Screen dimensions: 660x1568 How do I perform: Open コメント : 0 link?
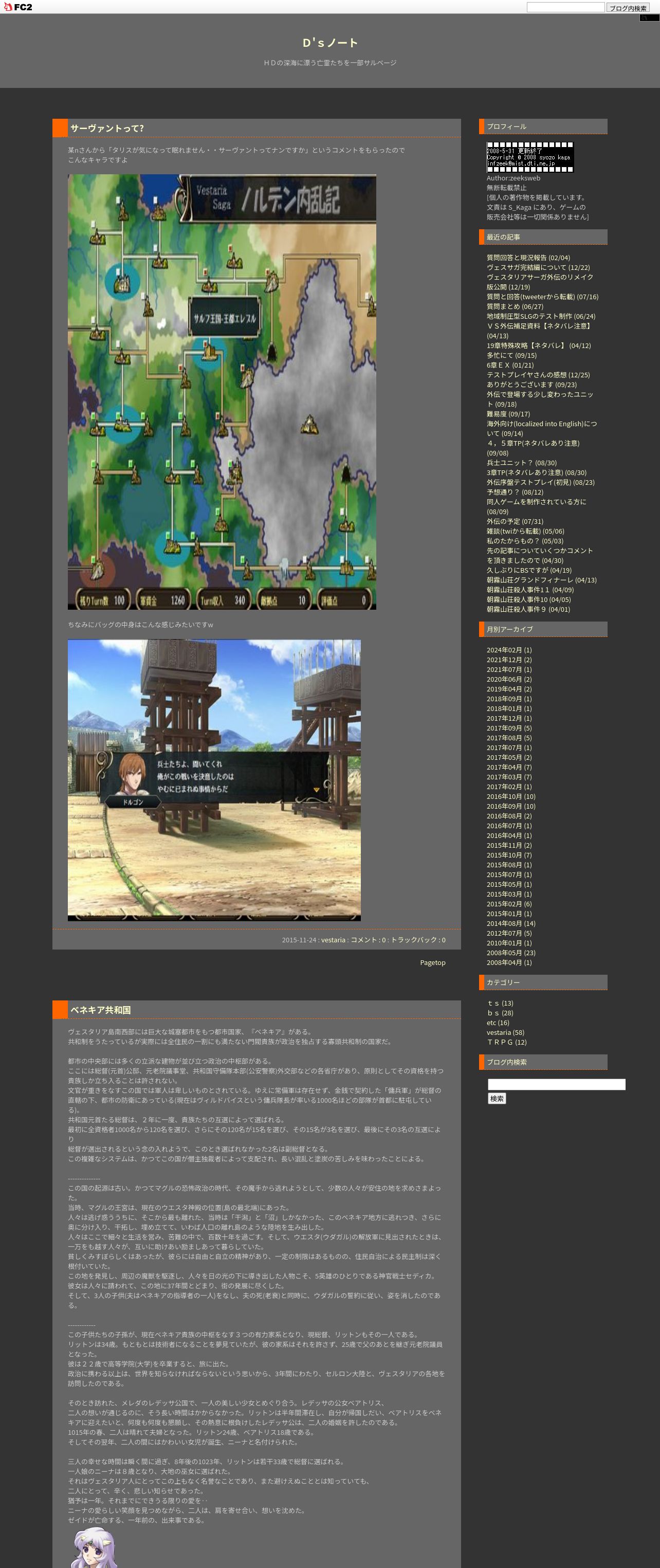367,940
